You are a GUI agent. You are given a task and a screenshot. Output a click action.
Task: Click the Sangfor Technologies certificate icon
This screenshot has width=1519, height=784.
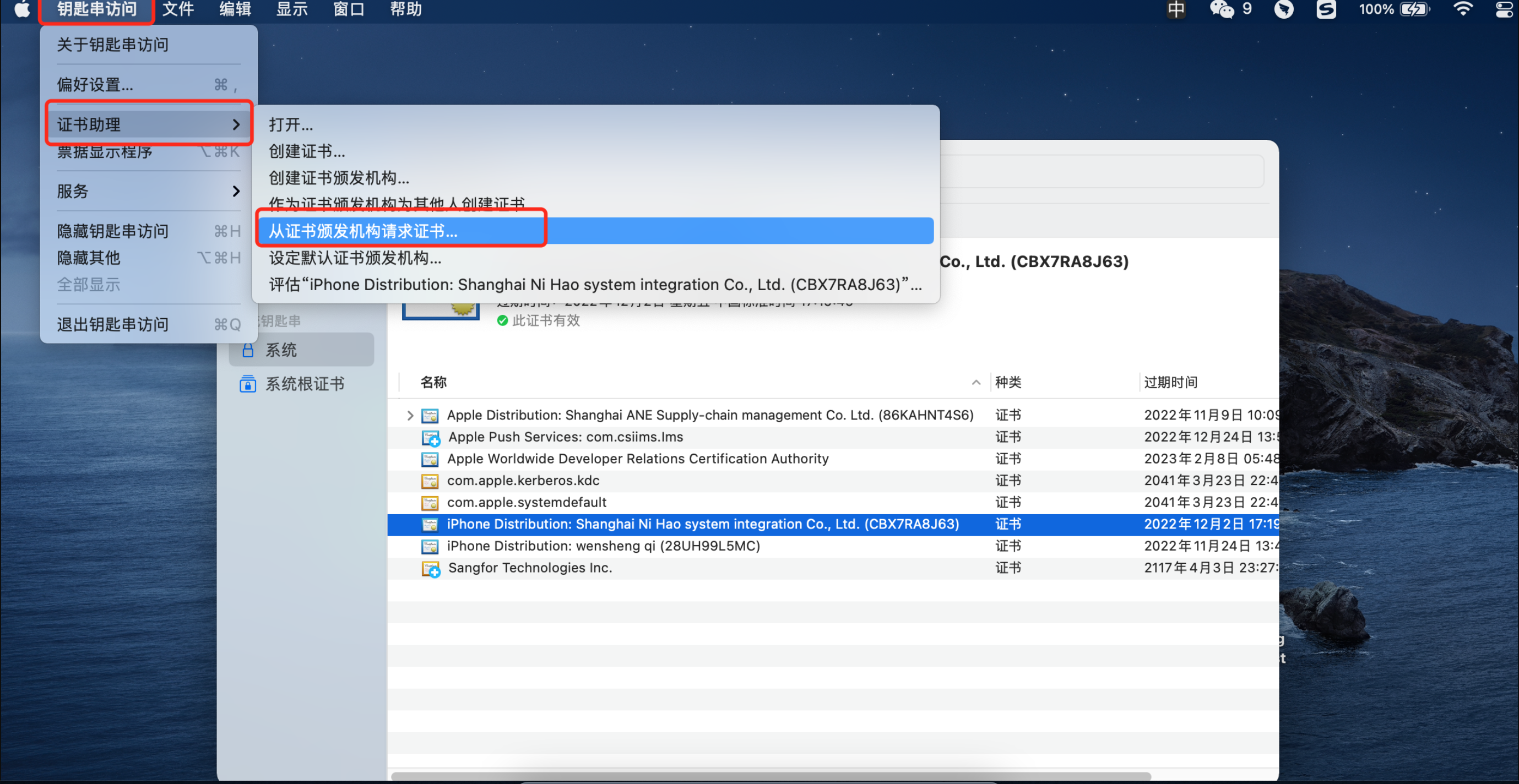pyautogui.click(x=431, y=568)
